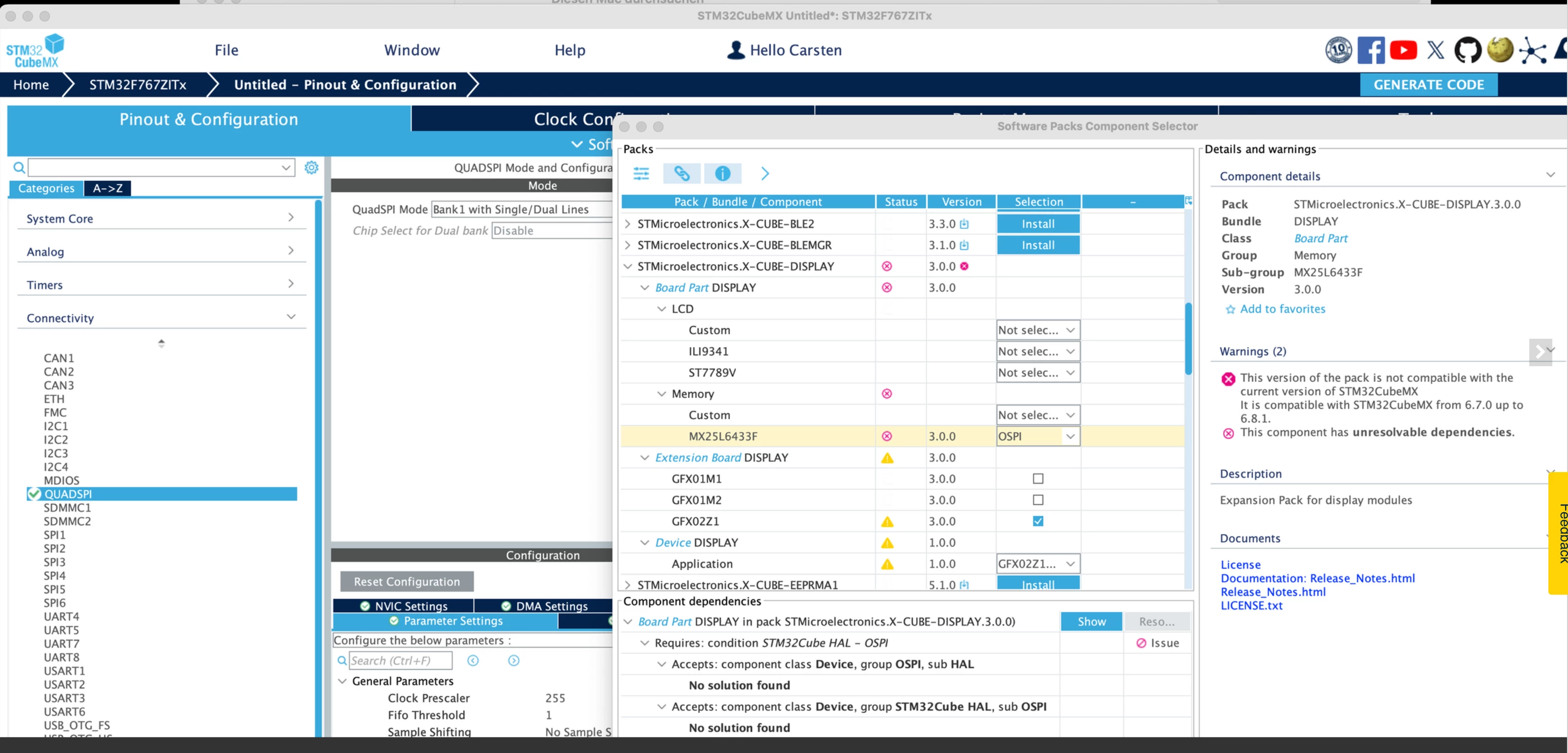This screenshot has height=753, width=1568.
Task: Toggle the info icon in Packs toolbar
Action: 722,174
